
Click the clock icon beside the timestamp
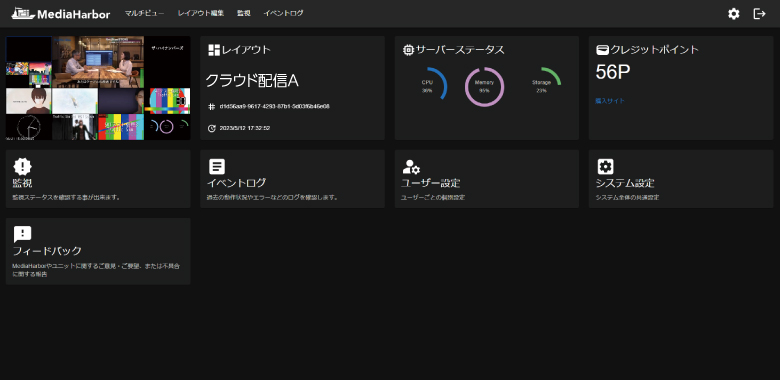(x=211, y=128)
